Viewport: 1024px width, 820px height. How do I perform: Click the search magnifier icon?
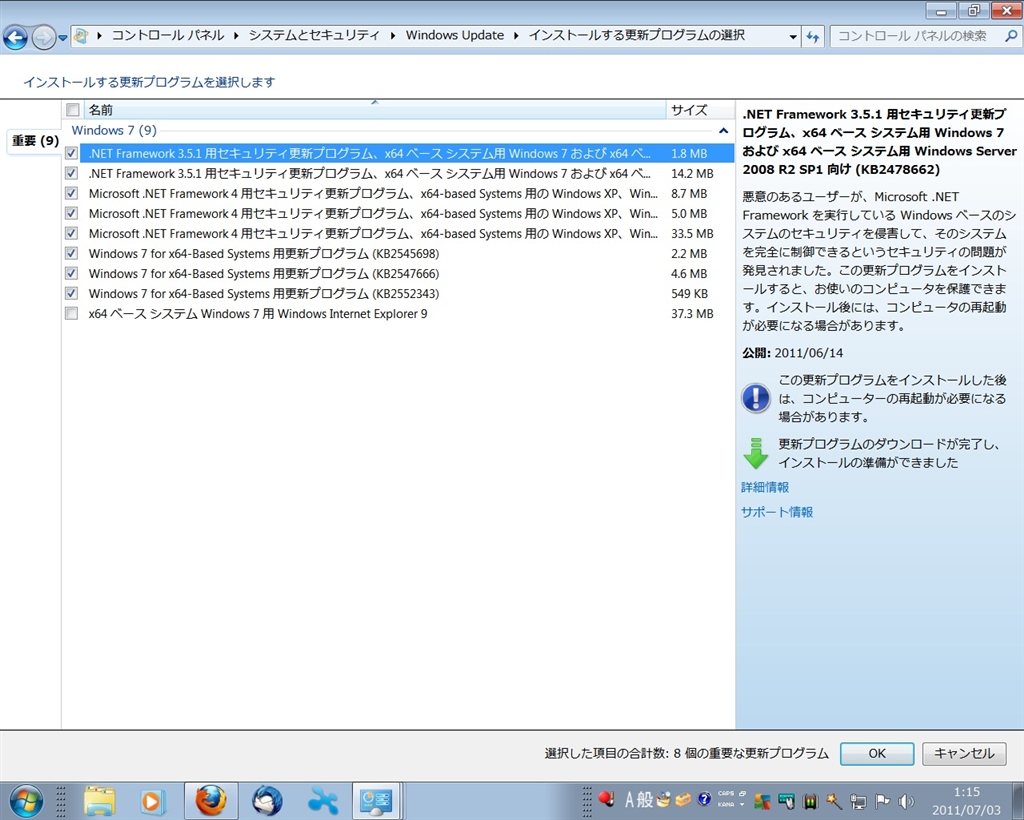[1011, 36]
